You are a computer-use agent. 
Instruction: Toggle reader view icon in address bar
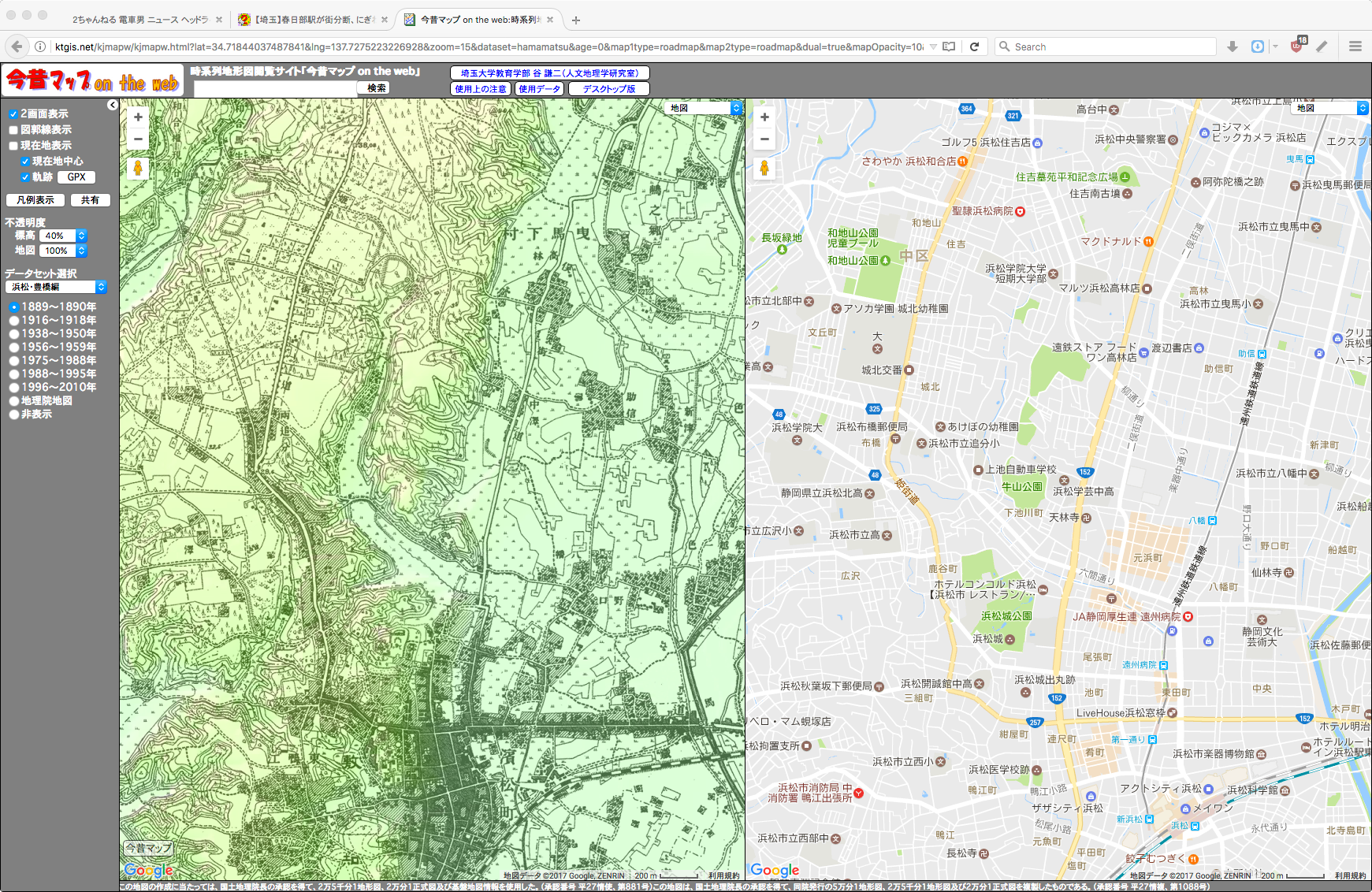[950, 46]
